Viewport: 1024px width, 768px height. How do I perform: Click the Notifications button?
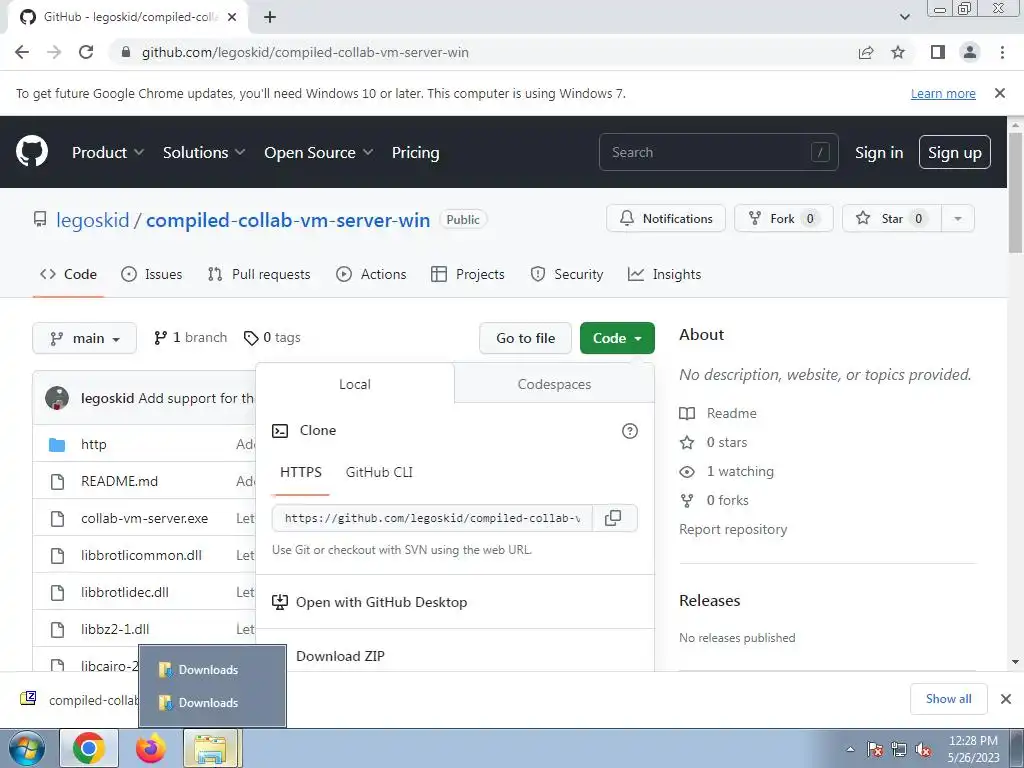(x=665, y=218)
